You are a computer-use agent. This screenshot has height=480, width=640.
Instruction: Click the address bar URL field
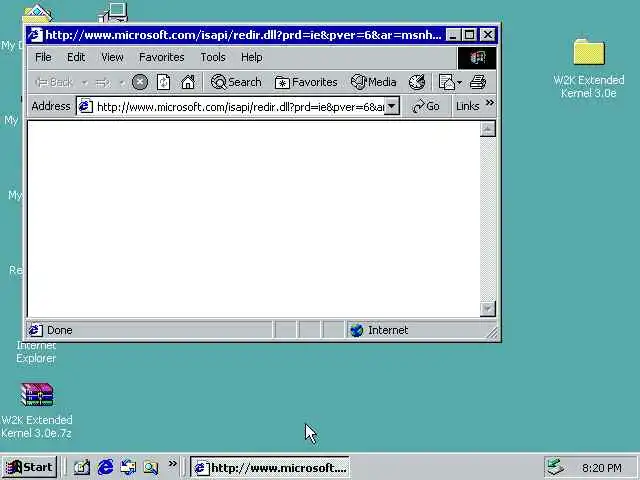[240, 107]
